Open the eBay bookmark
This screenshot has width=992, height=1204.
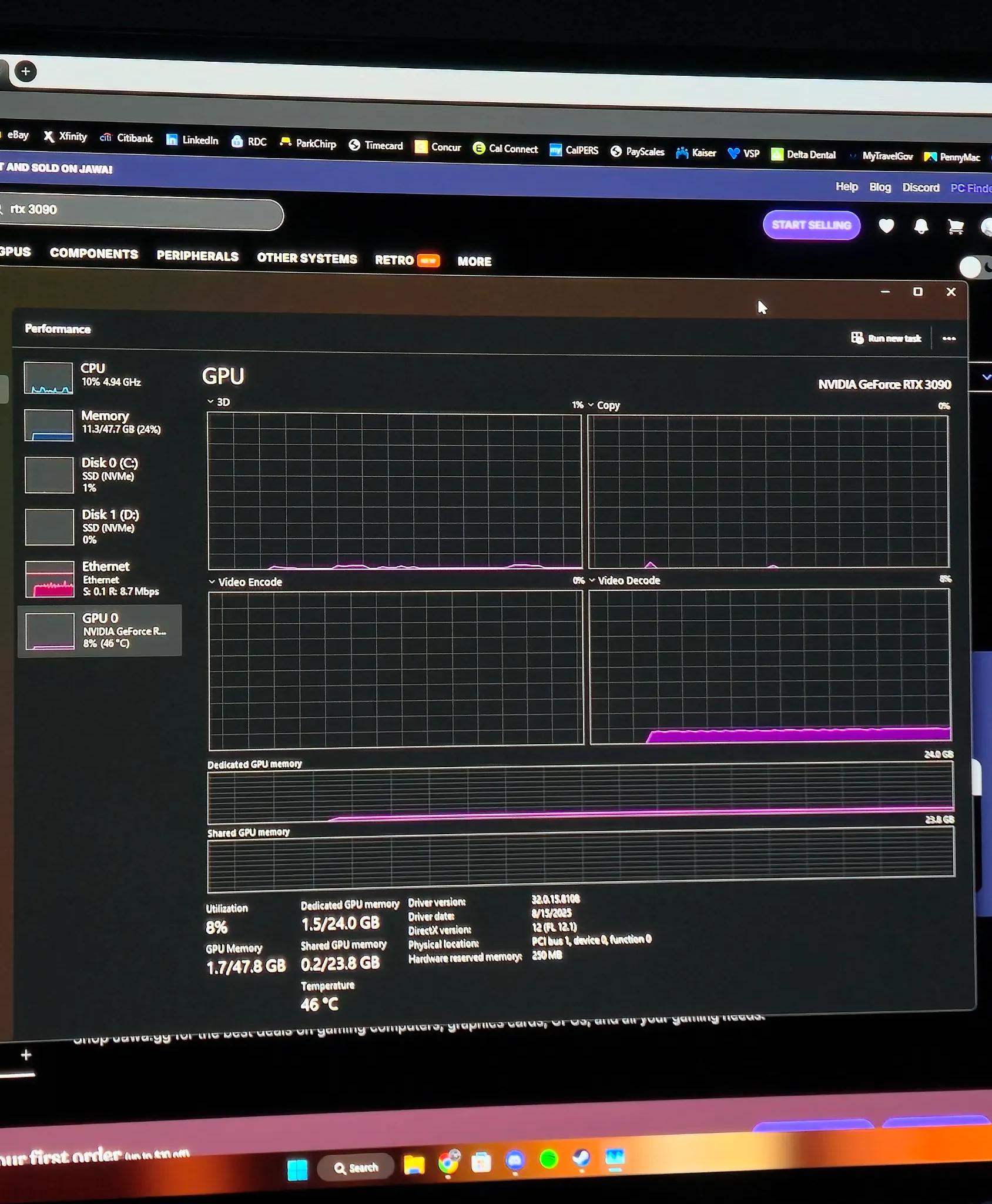[16, 135]
